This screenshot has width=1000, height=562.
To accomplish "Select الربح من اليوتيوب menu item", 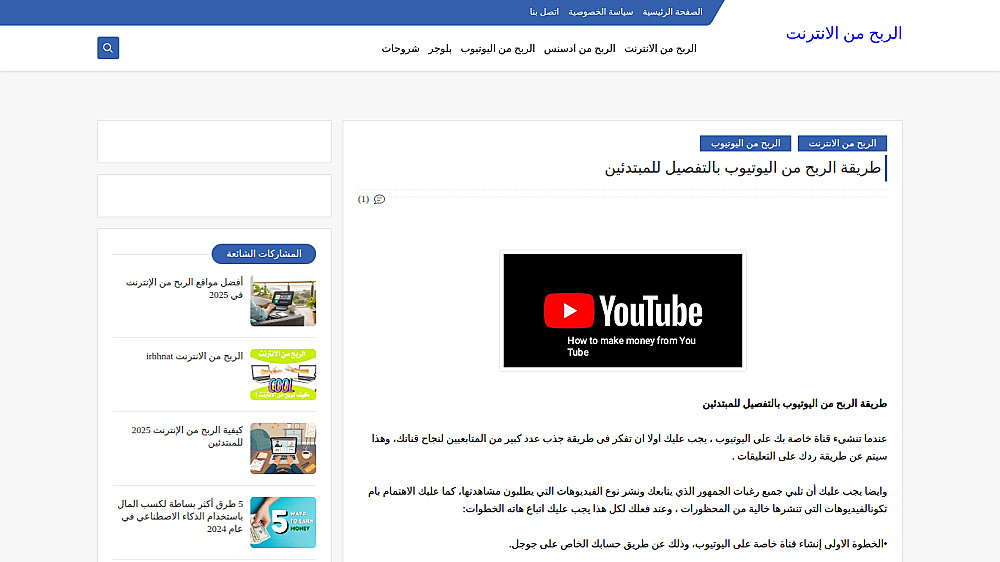I will click(x=497, y=49).
